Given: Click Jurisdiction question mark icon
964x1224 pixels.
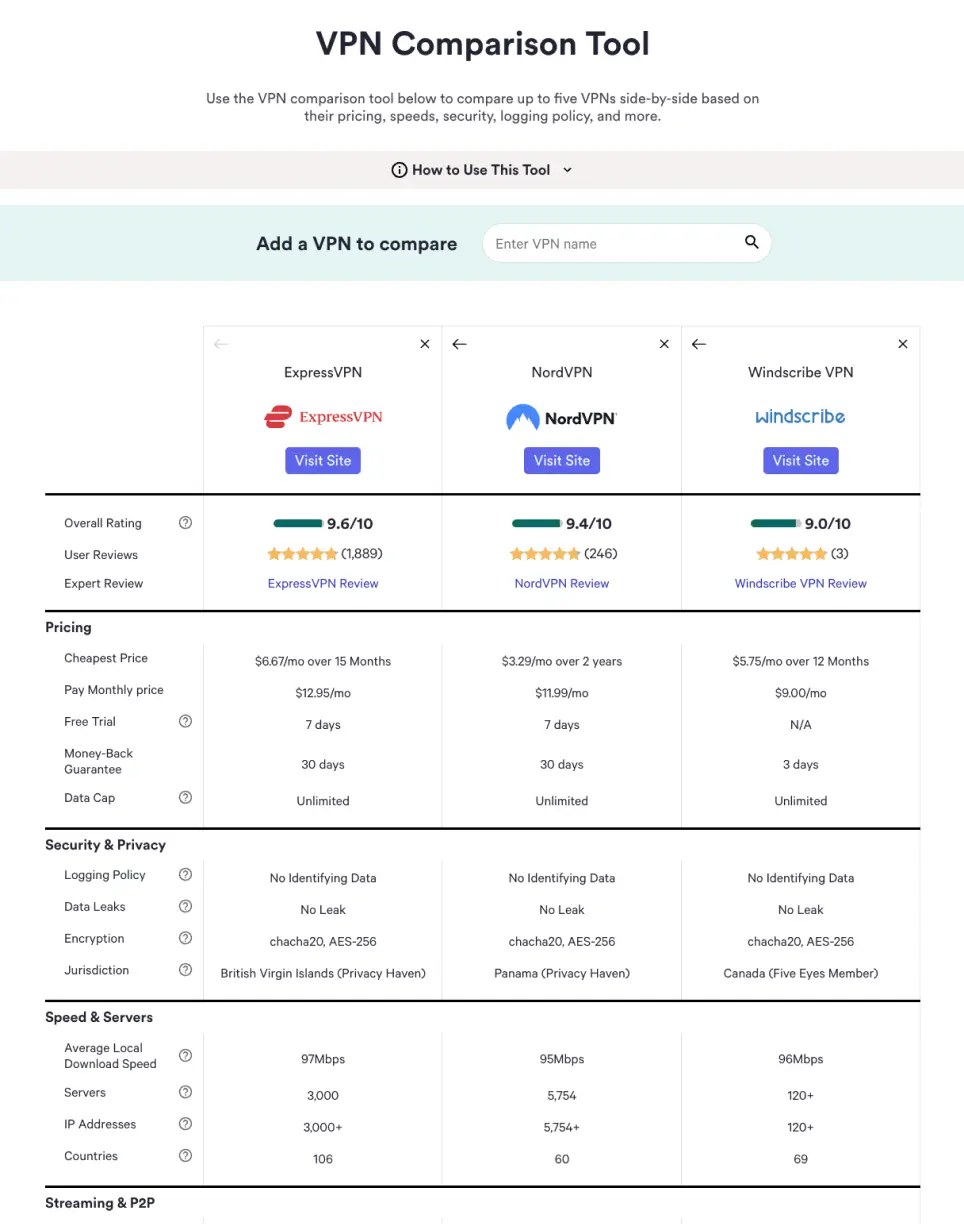Looking at the screenshot, I should tap(185, 970).
